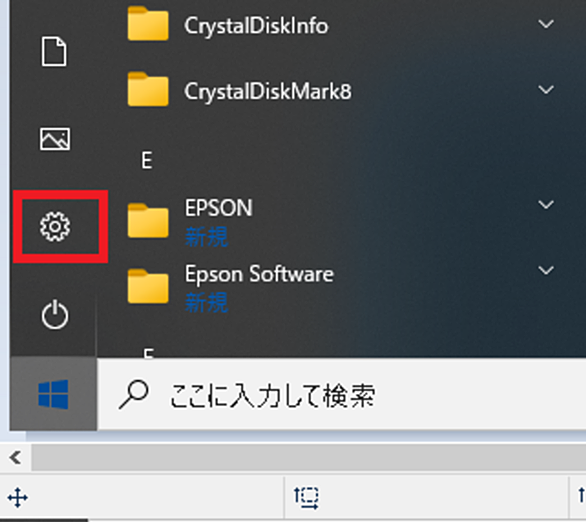Open the CrystalDiskMark8 entry label

pyautogui.click(x=268, y=92)
